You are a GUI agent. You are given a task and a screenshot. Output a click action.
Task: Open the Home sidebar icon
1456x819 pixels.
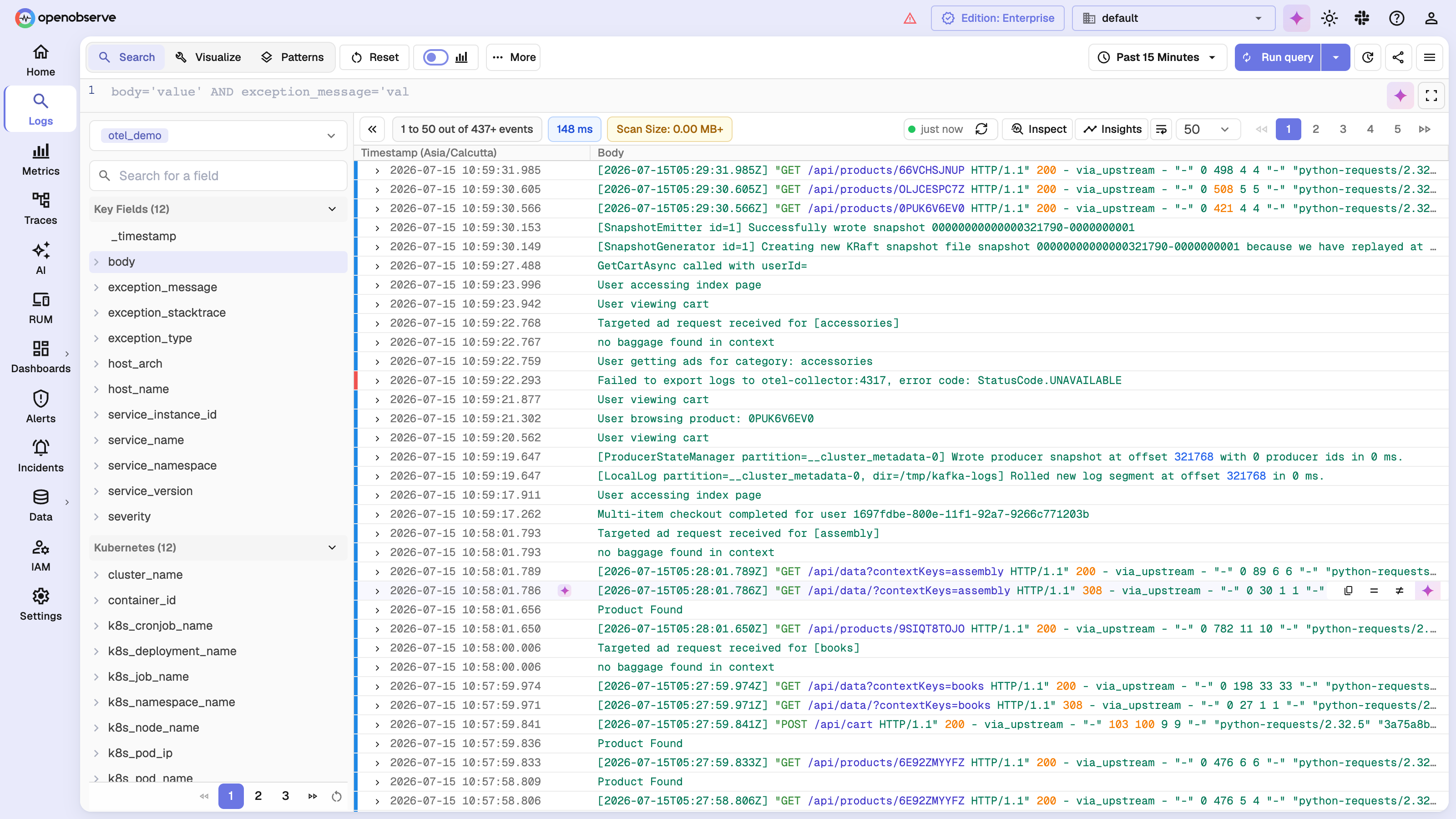40,61
